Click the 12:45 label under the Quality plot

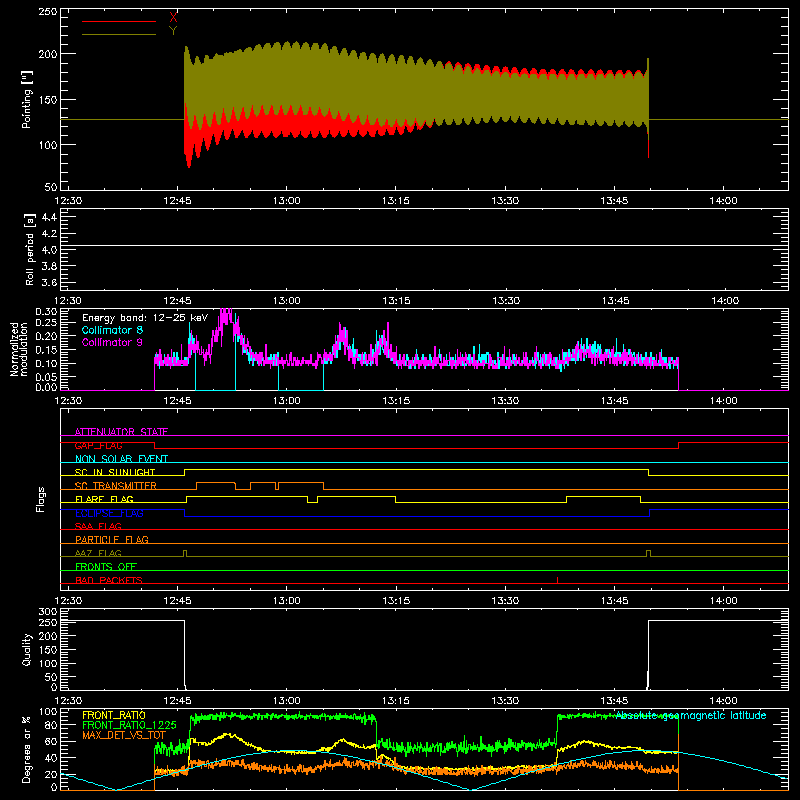coord(178,701)
